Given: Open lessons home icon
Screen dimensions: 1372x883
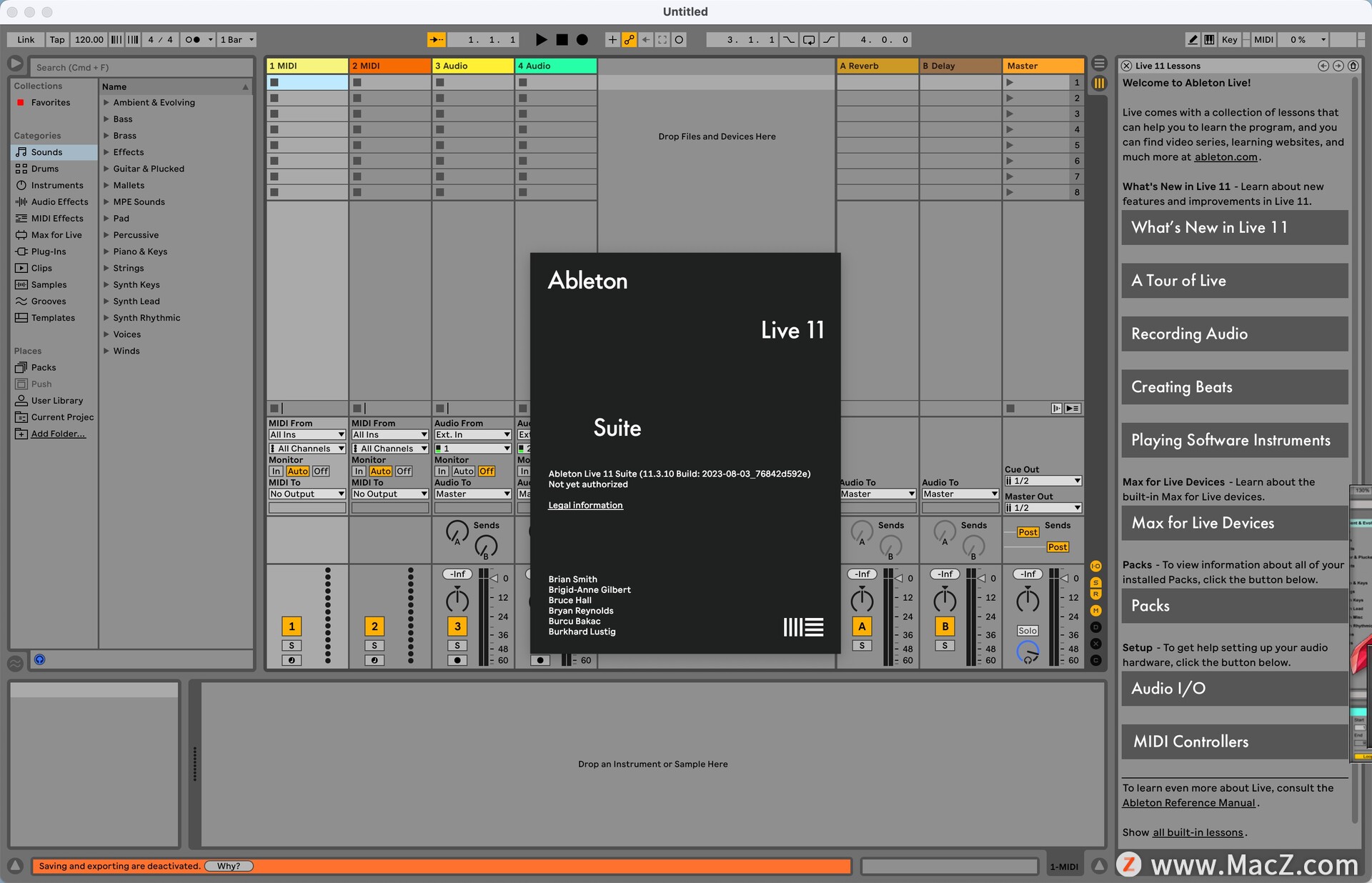Looking at the screenshot, I should pos(1353,66).
